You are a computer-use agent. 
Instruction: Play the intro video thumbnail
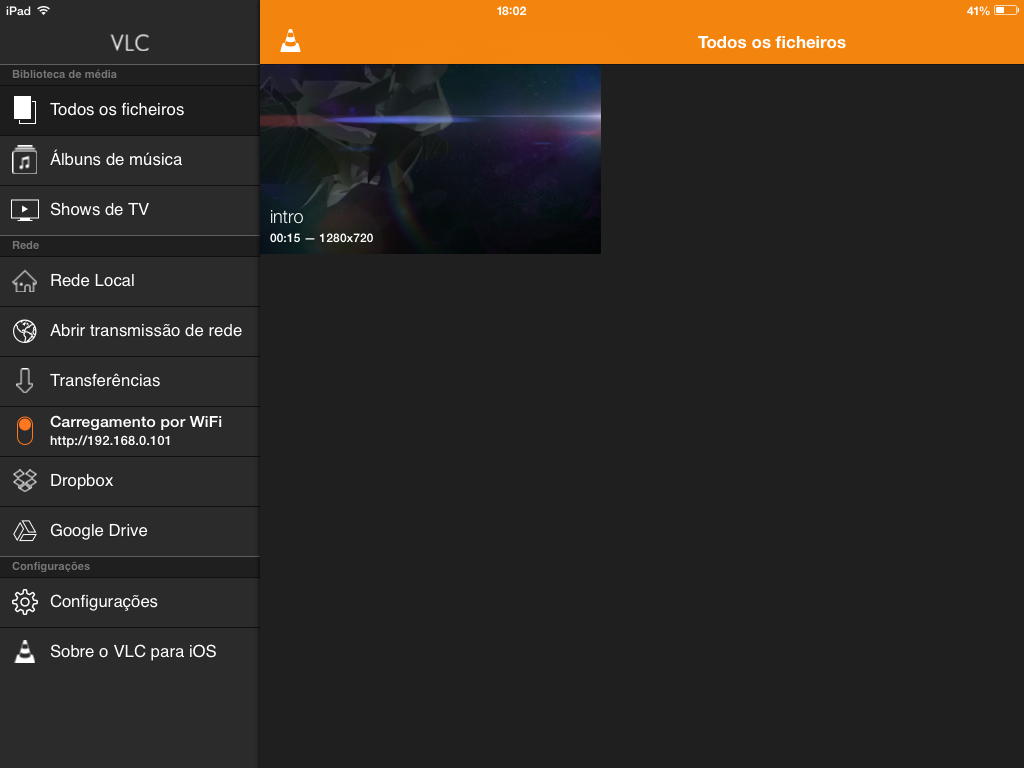(x=430, y=159)
